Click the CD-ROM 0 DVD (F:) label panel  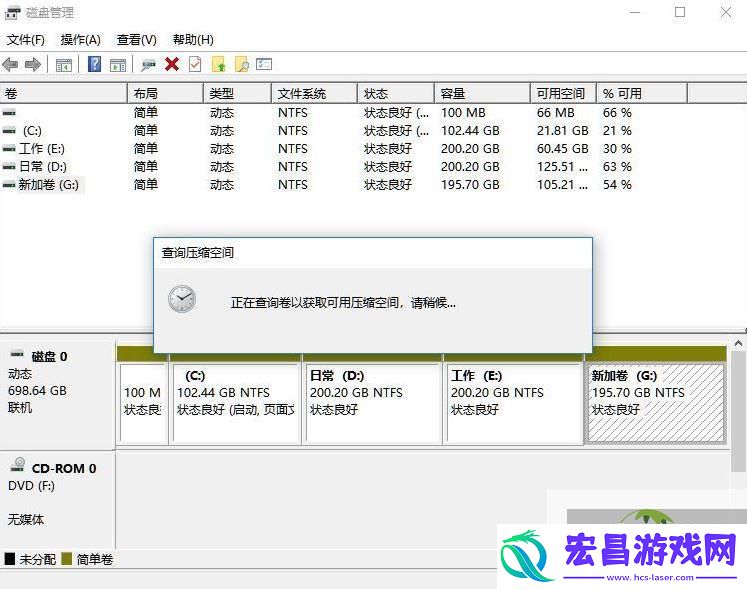point(57,499)
